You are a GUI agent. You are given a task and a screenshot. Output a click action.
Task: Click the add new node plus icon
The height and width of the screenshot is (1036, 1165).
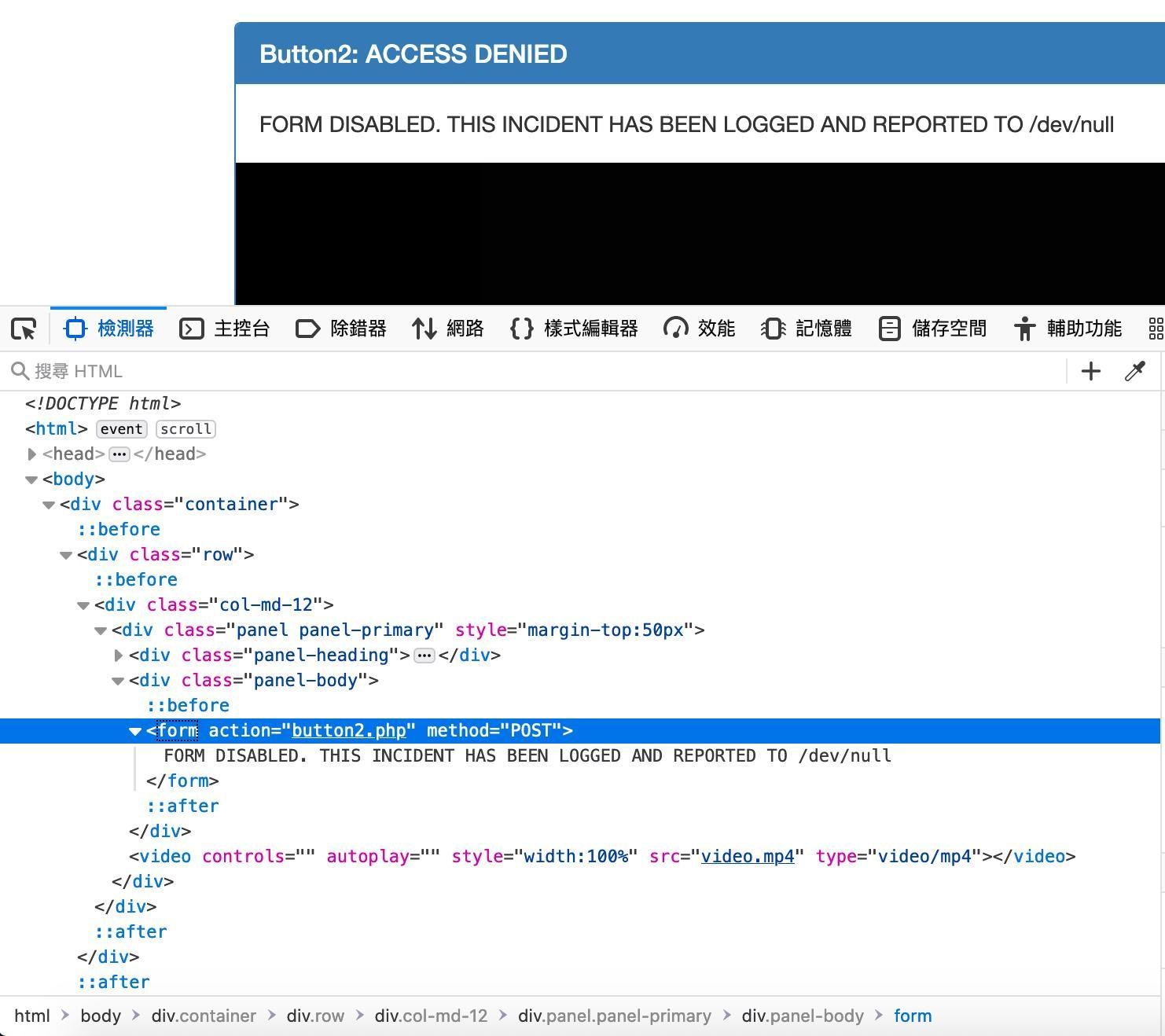pos(1090,371)
